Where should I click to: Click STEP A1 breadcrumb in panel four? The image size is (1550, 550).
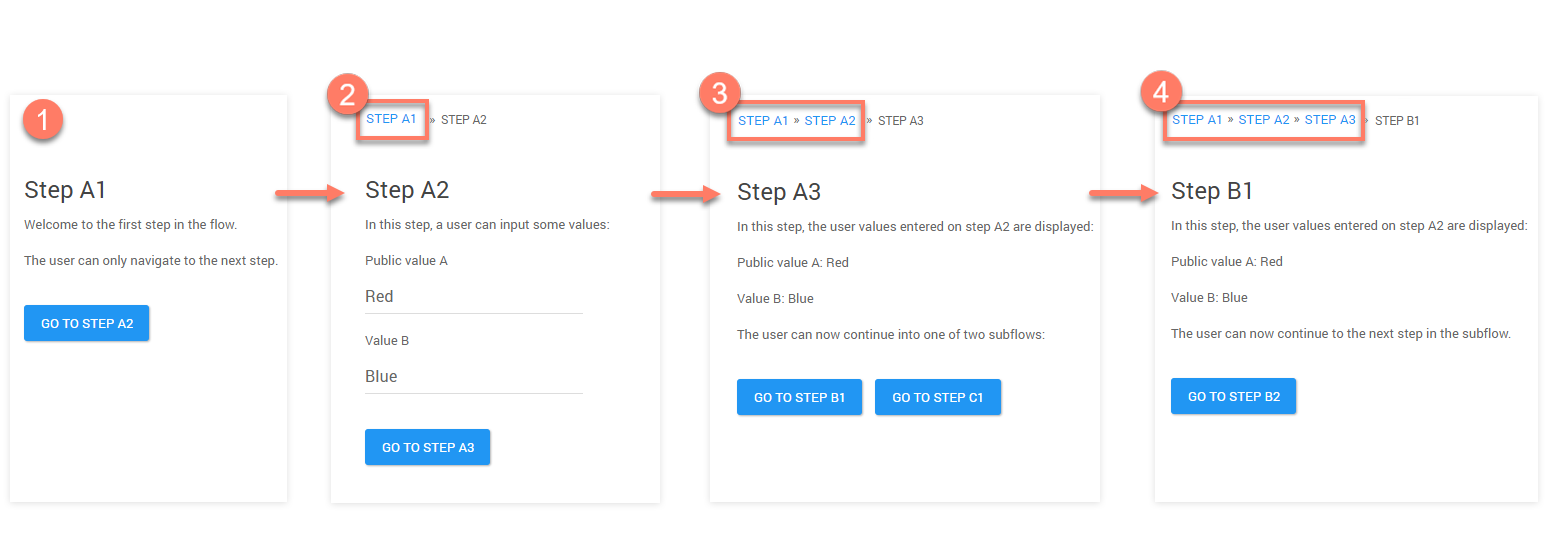click(1197, 120)
